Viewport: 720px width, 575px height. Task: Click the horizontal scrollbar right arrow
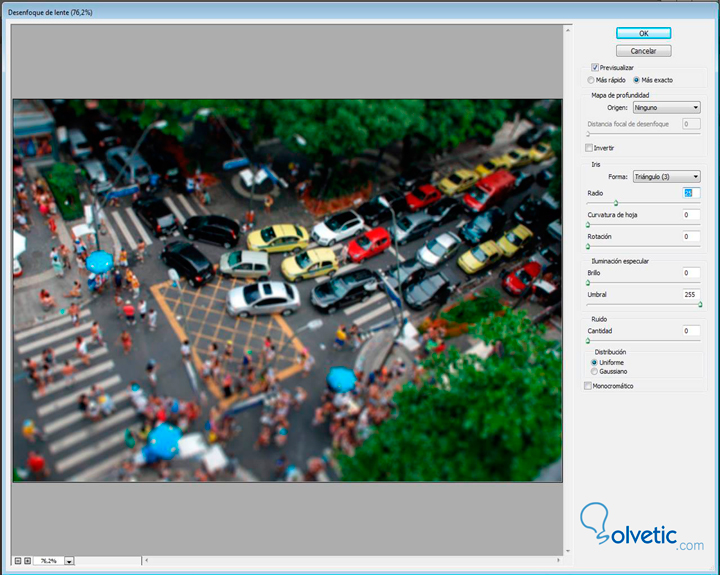click(558, 560)
